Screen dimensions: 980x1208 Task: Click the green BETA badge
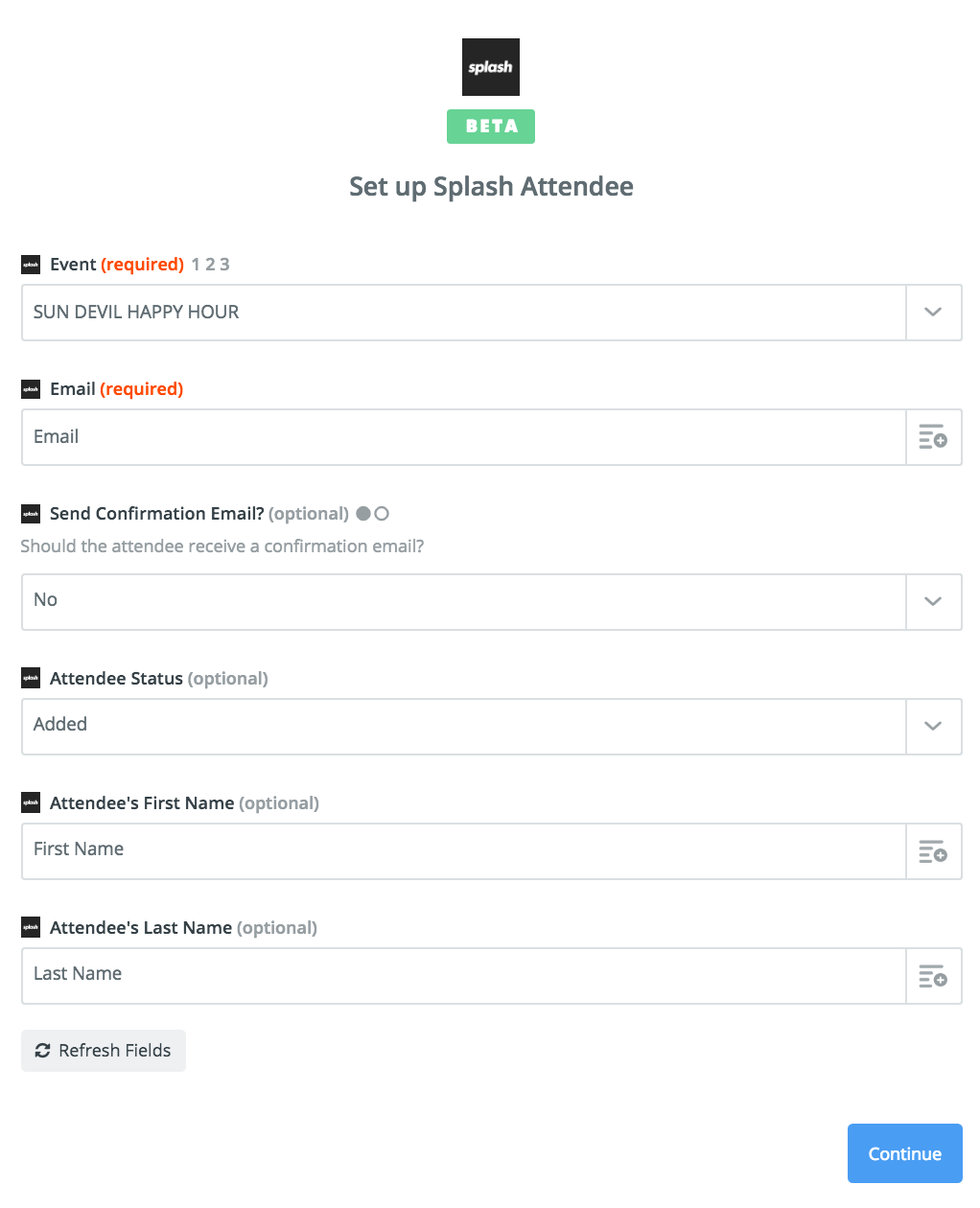pyautogui.click(x=491, y=127)
